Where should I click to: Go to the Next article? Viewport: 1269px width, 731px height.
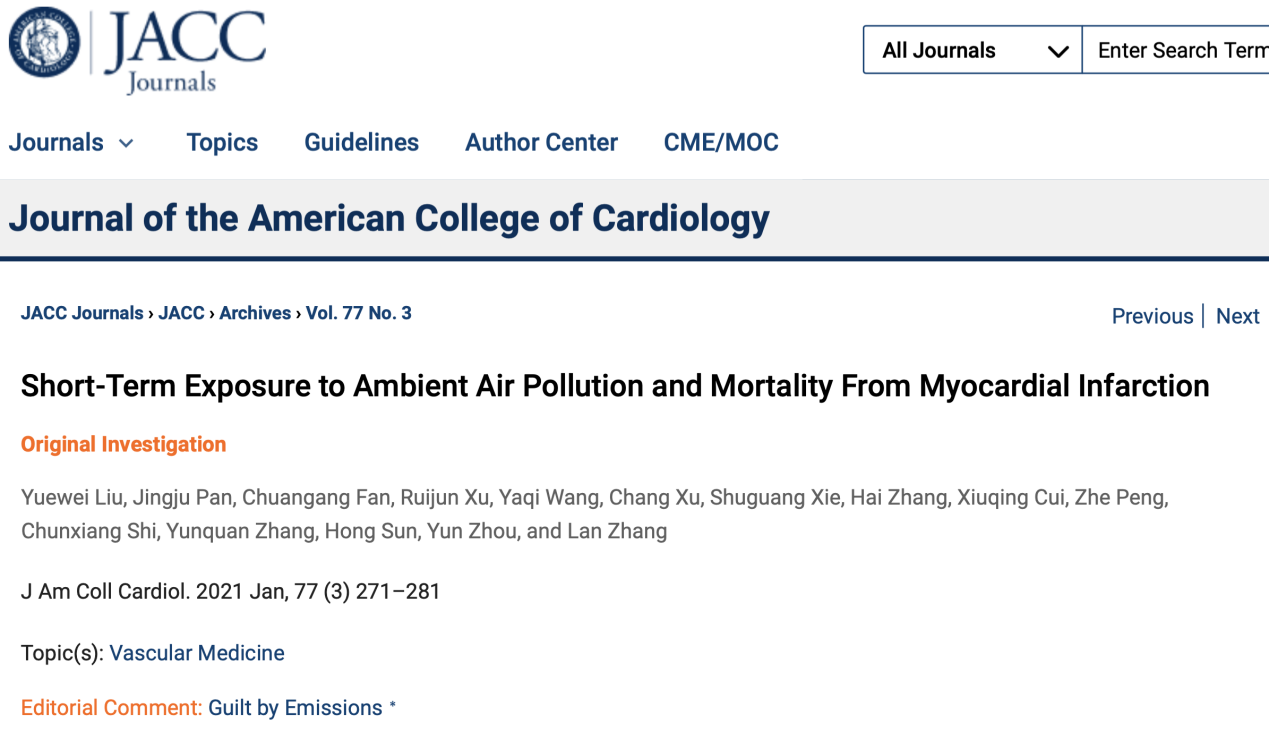pos(1237,316)
